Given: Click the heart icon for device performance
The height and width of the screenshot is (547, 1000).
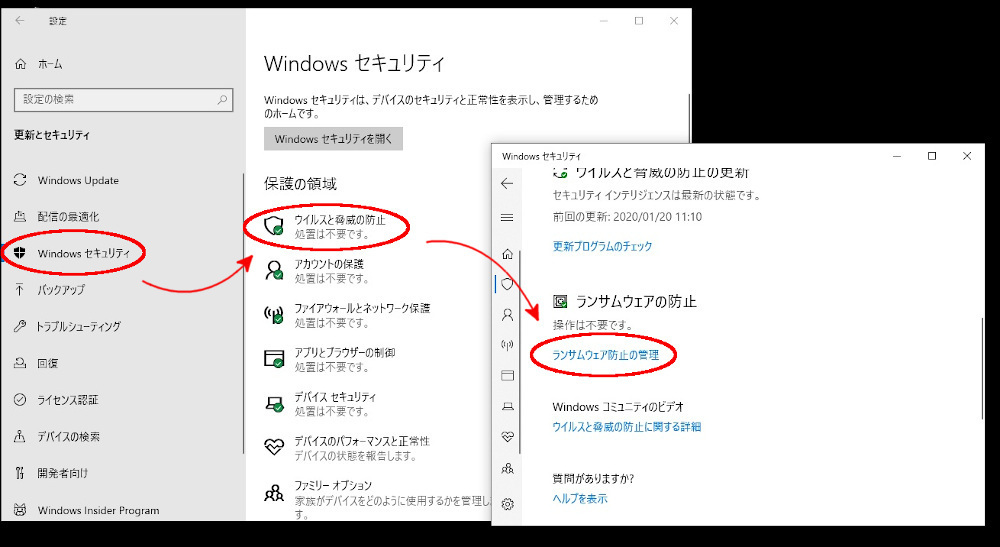Looking at the screenshot, I should [274, 447].
